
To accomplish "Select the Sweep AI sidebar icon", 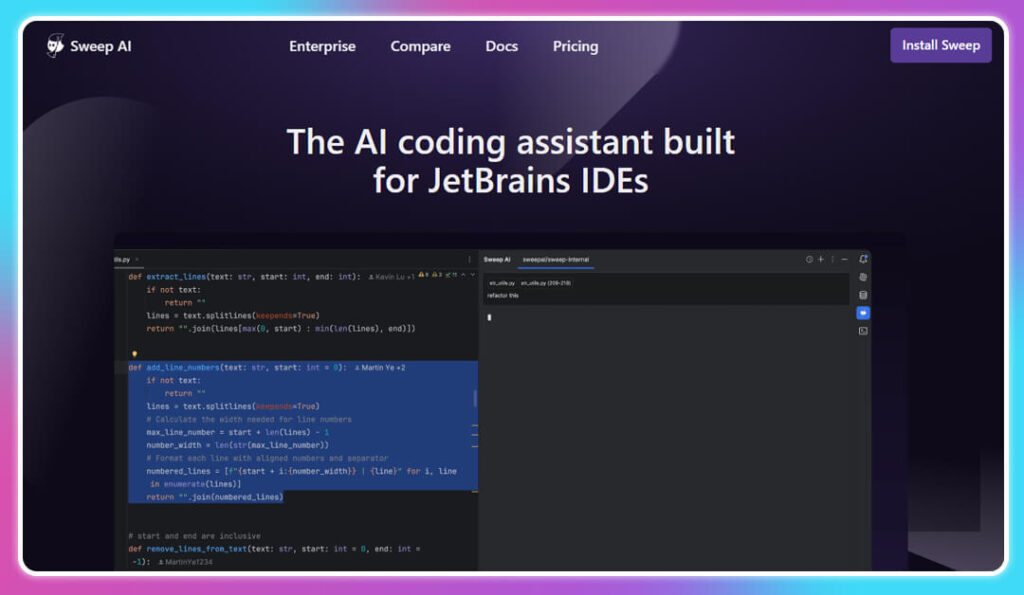I will pyautogui.click(x=864, y=313).
